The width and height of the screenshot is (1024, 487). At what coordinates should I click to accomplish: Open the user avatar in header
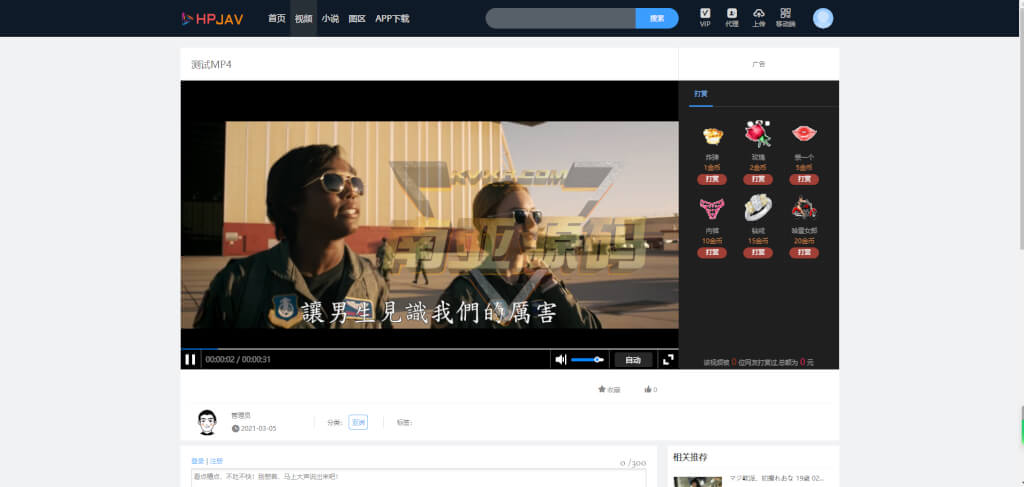point(823,18)
